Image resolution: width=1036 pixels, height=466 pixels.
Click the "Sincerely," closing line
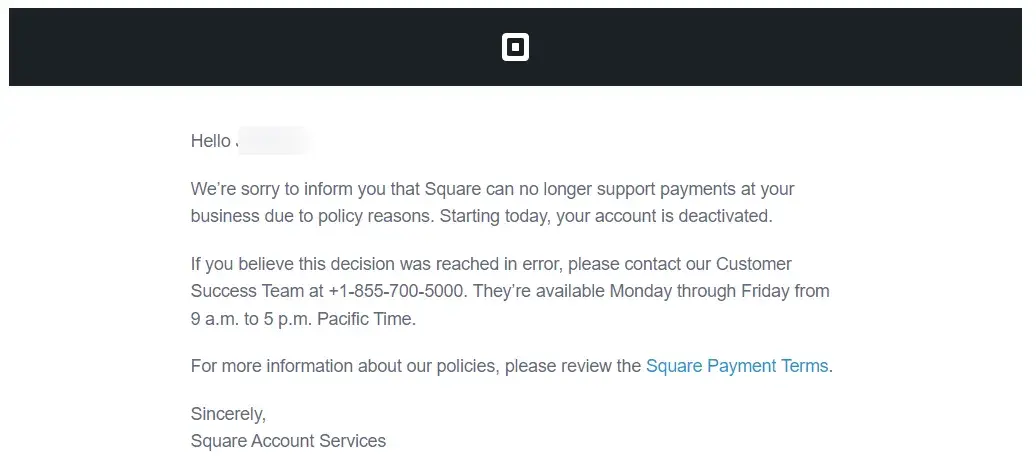[x=228, y=414]
